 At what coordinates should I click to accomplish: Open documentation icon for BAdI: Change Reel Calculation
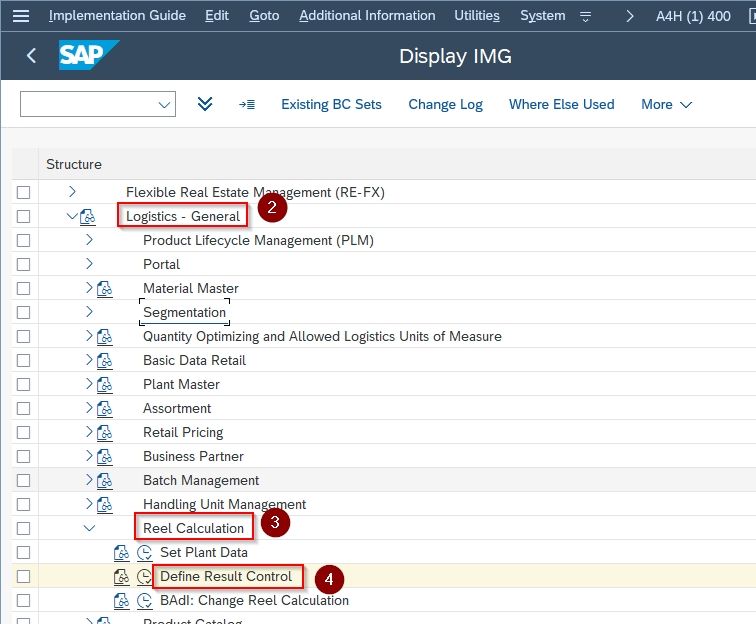[122, 600]
